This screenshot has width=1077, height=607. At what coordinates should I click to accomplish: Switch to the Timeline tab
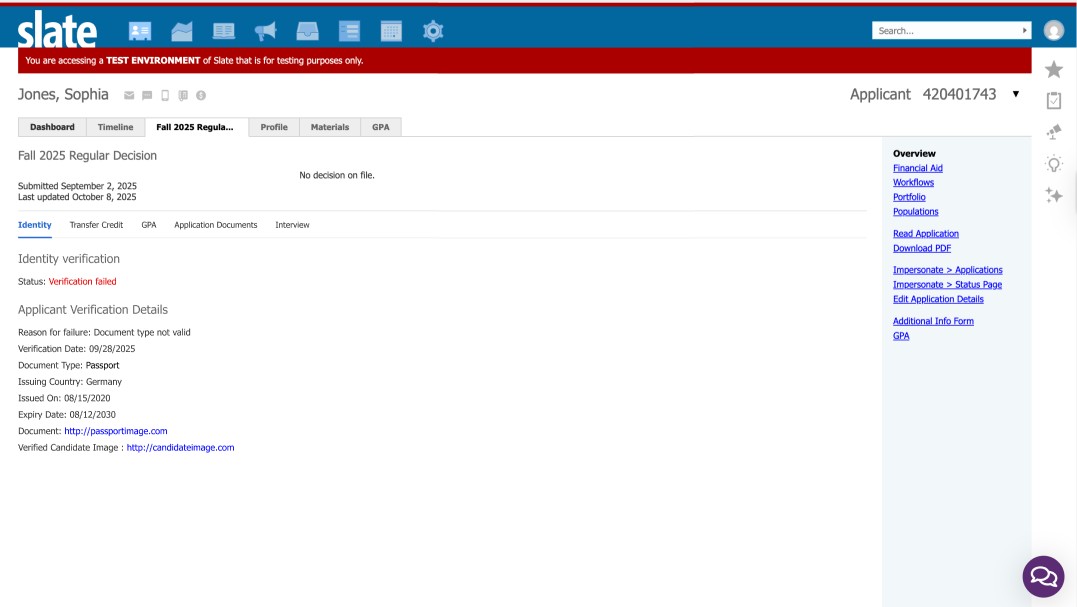click(115, 127)
